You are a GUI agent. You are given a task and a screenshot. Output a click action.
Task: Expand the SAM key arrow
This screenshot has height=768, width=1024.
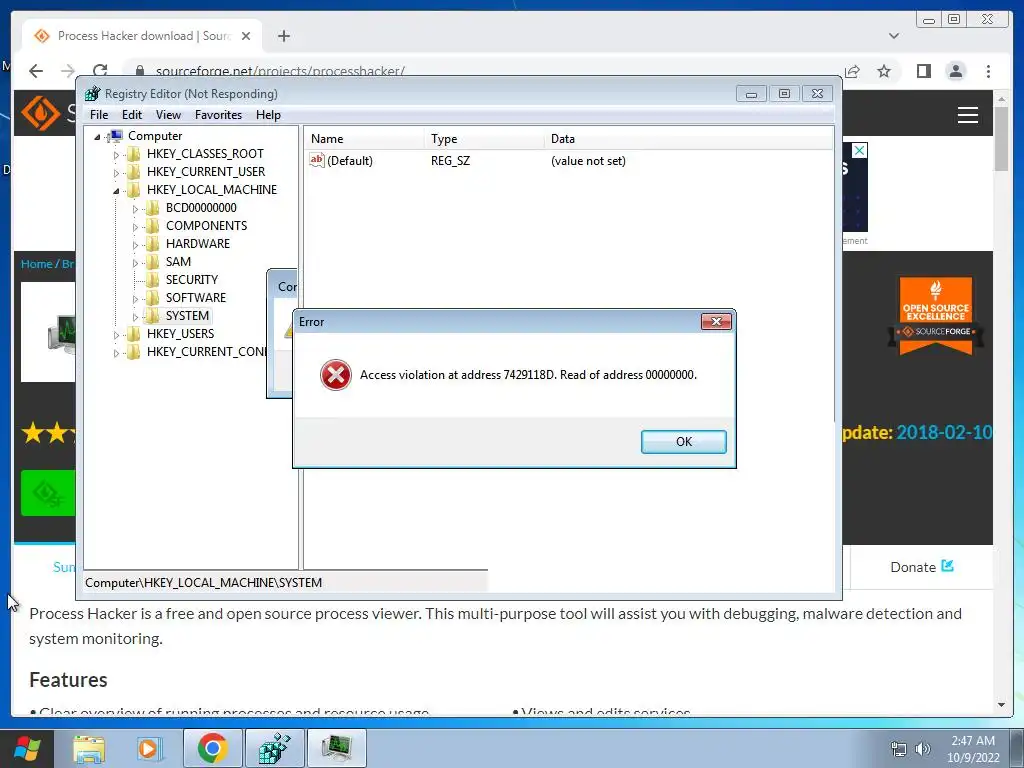point(135,263)
